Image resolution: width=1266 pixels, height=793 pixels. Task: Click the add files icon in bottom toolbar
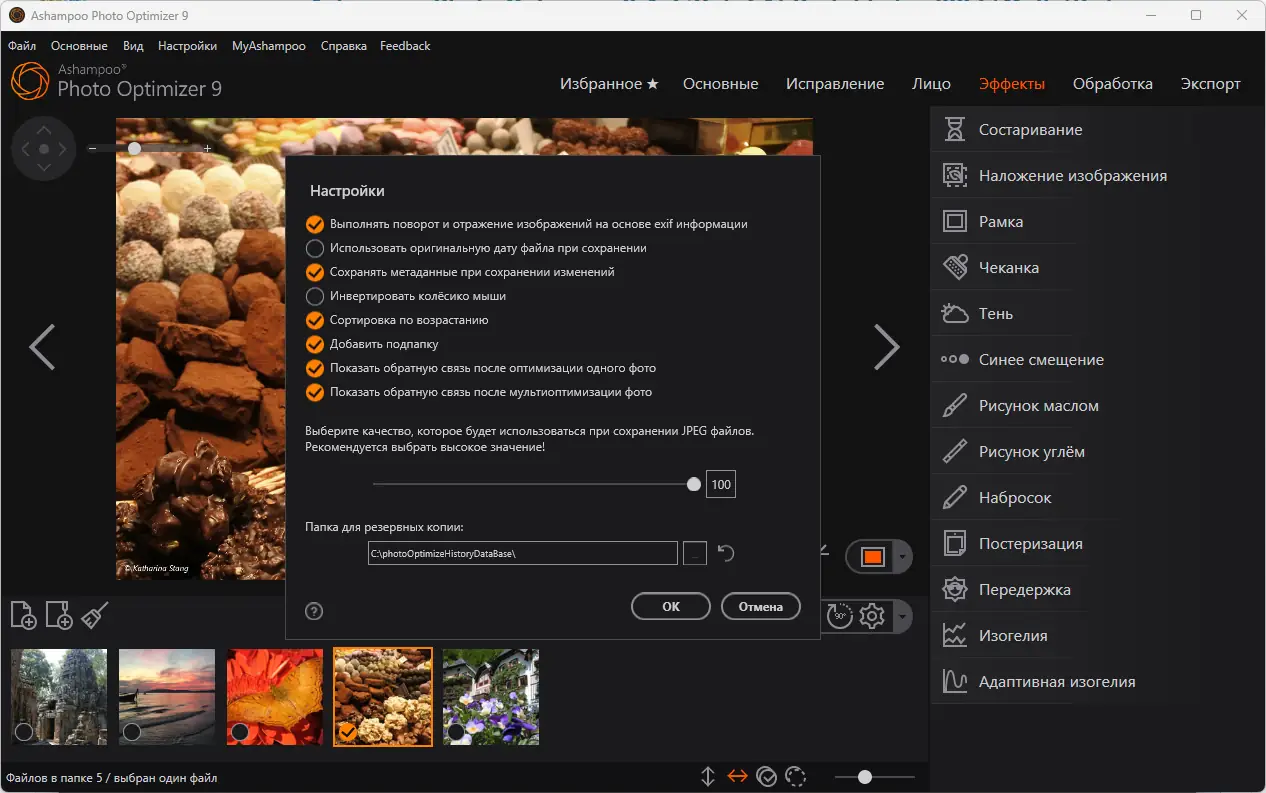tap(23, 616)
